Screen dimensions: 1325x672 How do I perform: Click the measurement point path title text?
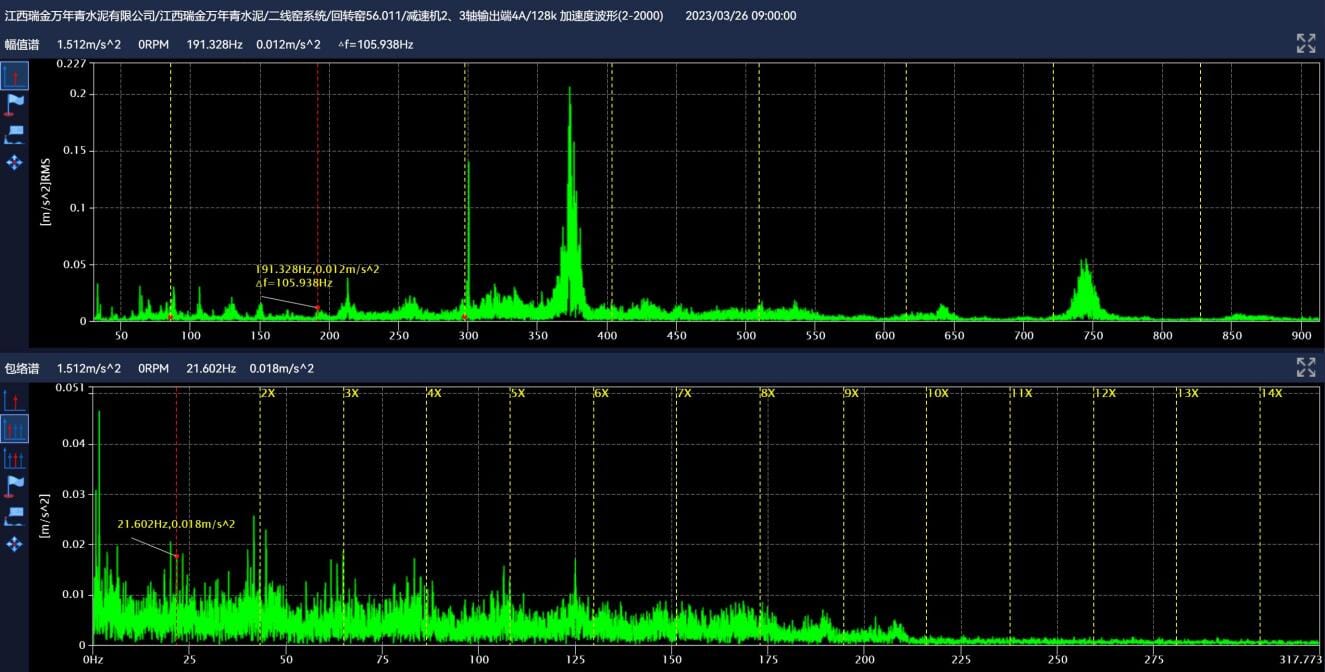pyautogui.click(x=334, y=15)
